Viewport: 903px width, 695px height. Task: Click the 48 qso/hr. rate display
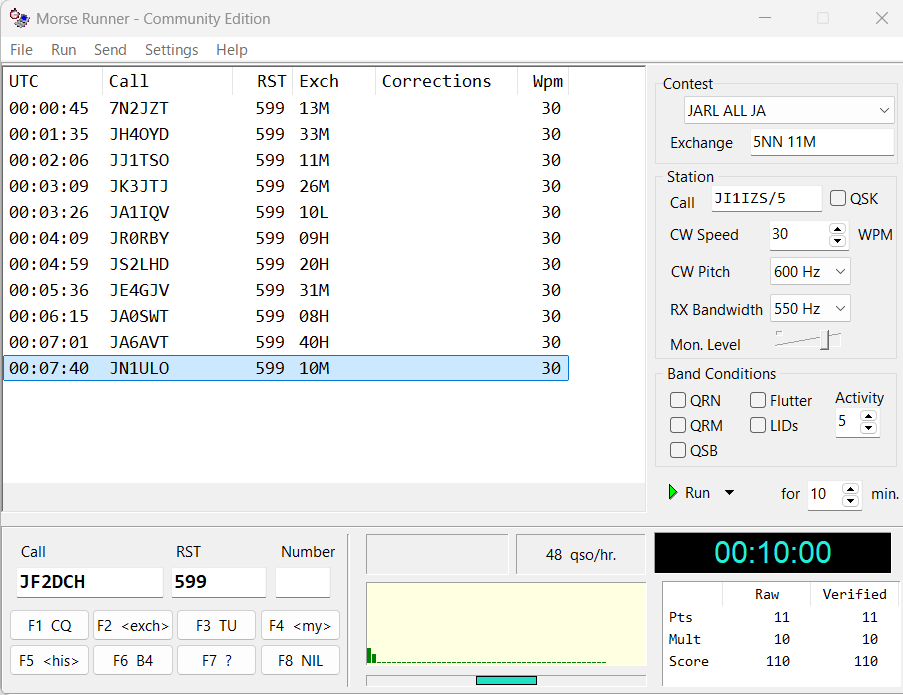pyautogui.click(x=580, y=555)
